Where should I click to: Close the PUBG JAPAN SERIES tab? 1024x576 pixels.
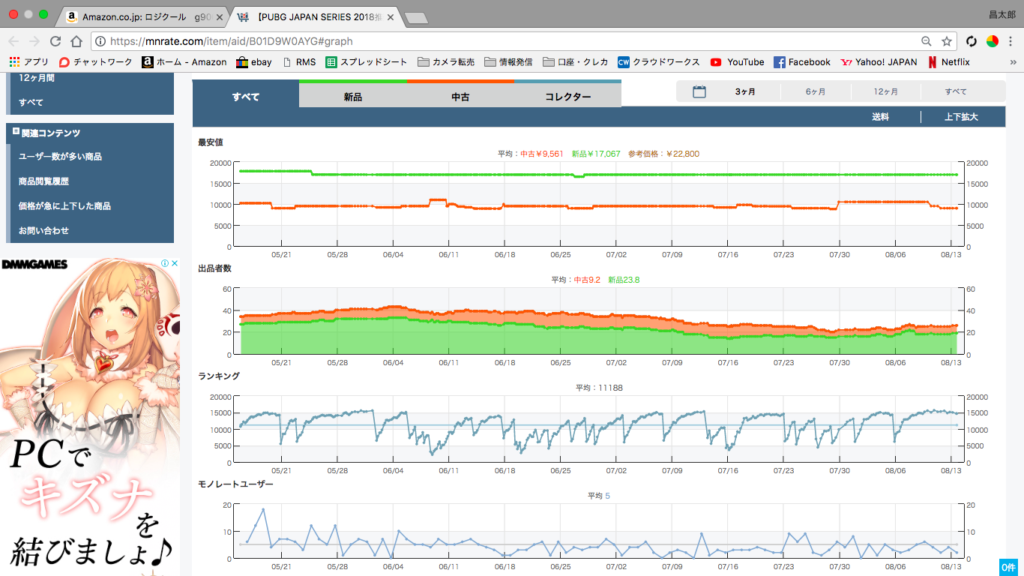click(x=391, y=17)
